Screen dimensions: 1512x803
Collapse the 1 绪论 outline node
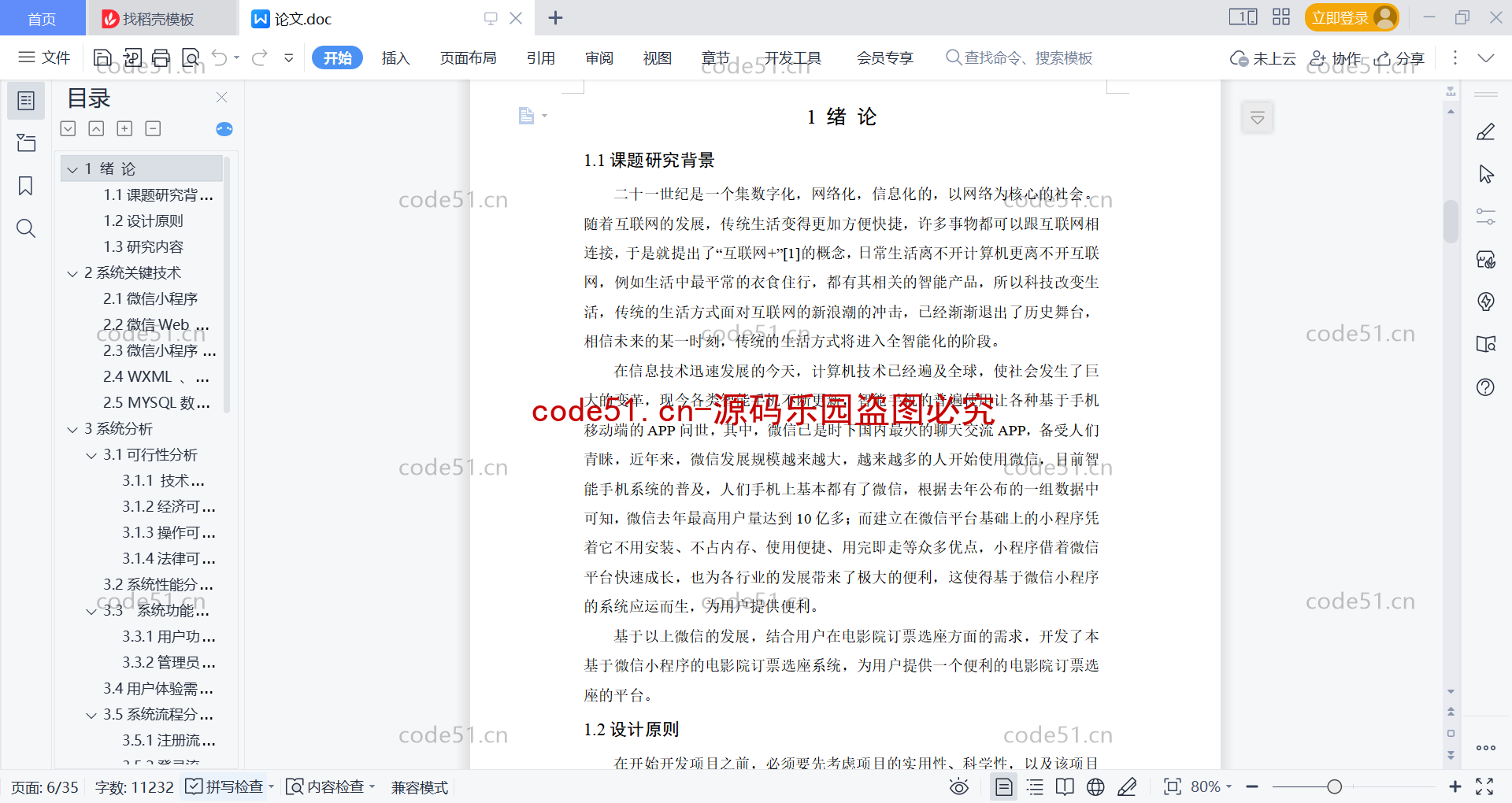72,169
